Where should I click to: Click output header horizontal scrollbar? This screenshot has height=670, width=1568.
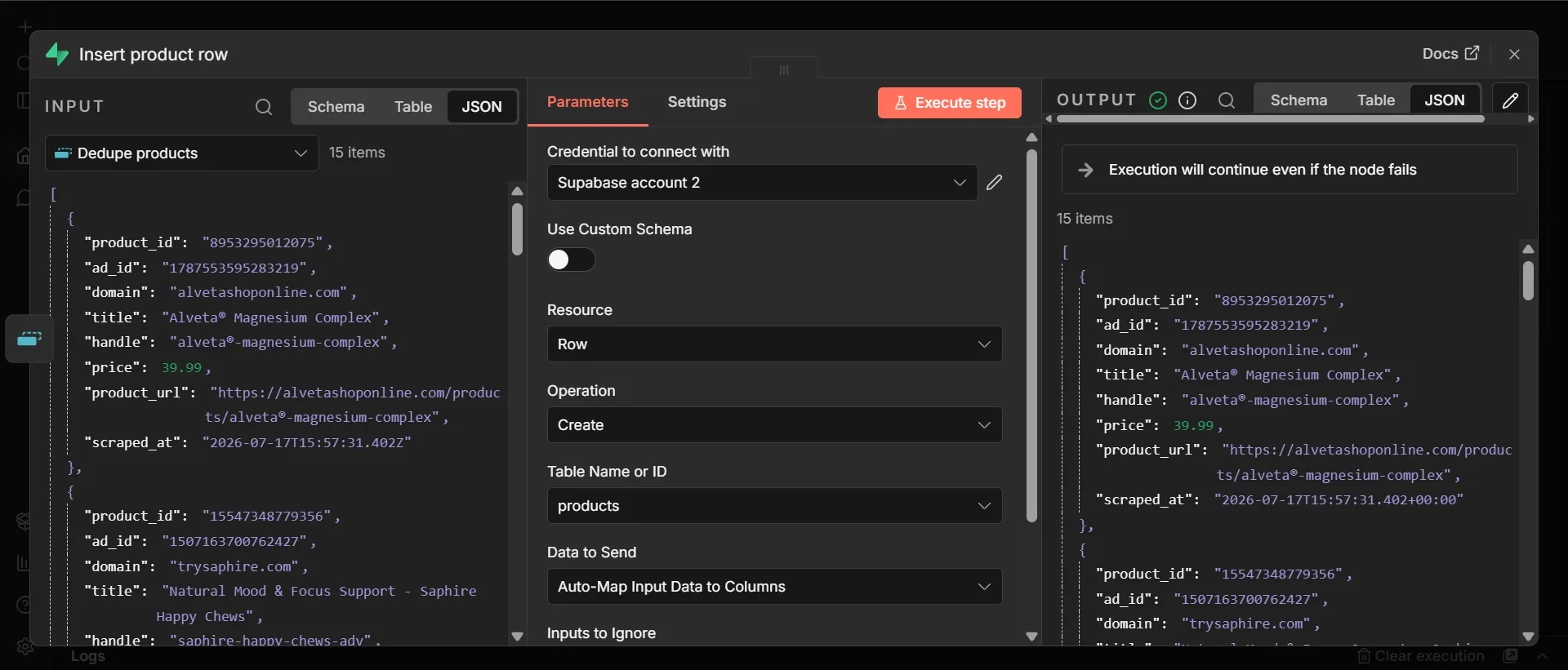tap(1270, 119)
